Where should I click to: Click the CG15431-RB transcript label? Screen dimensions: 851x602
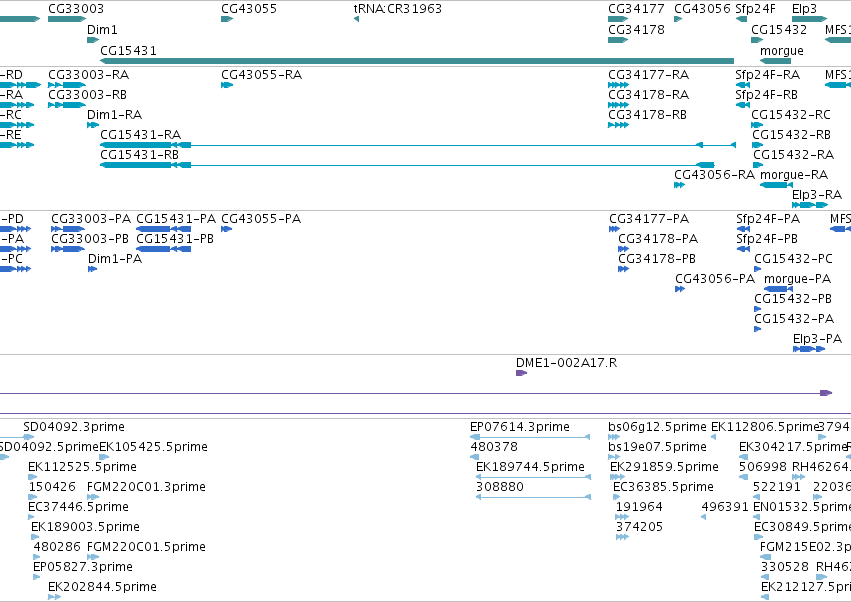(x=139, y=154)
